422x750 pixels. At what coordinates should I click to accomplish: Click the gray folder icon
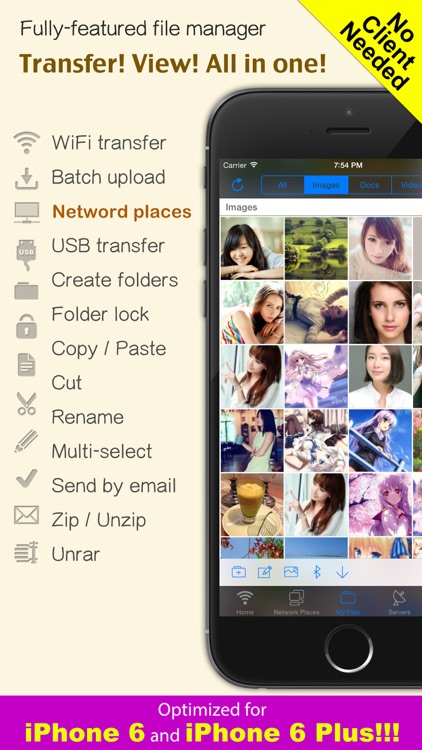point(26,290)
